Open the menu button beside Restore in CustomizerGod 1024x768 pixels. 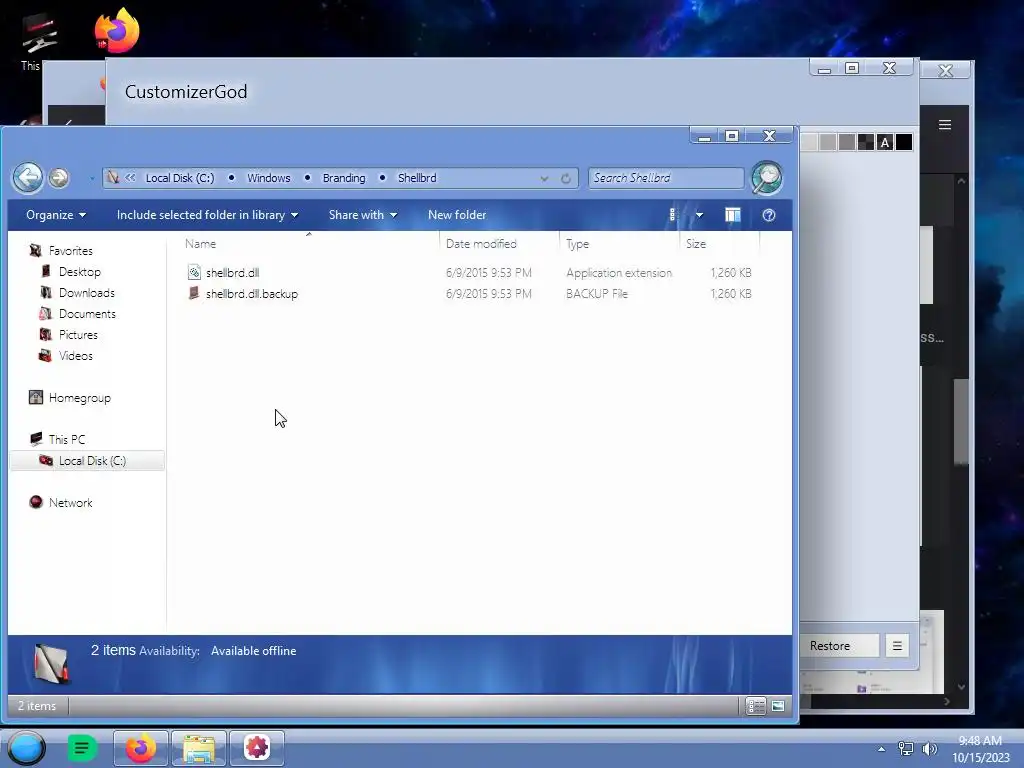pos(897,646)
